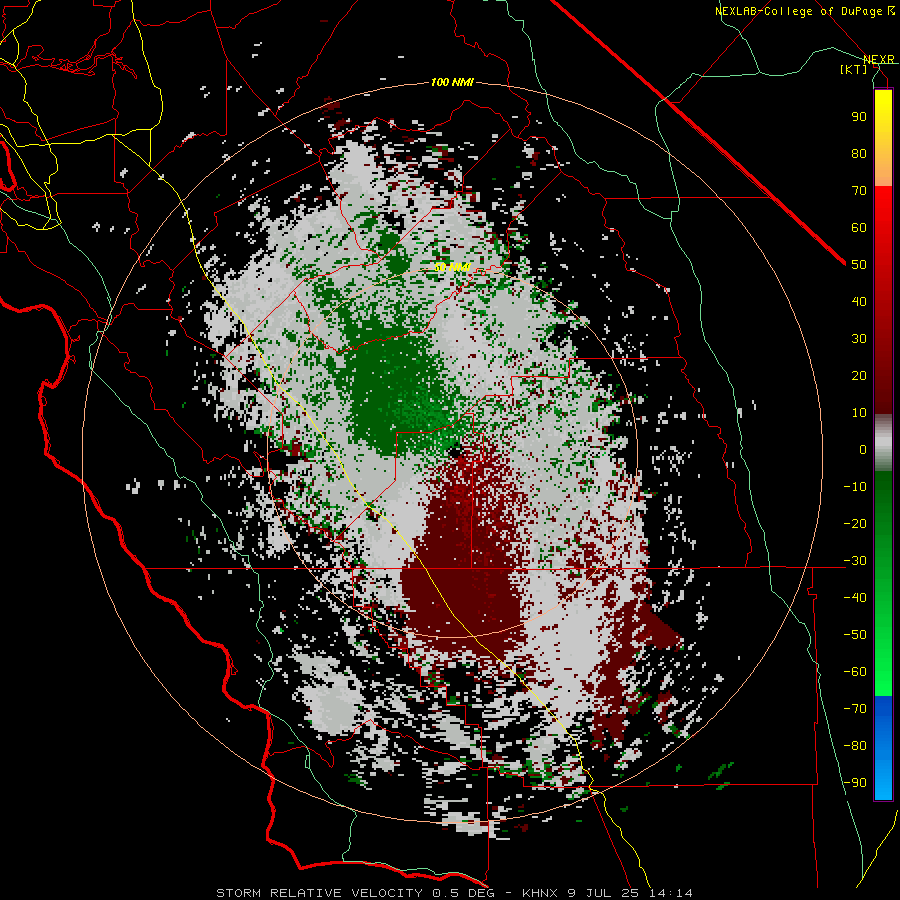Click the [KT] units label
900x900 pixels.
pyautogui.click(x=853, y=69)
